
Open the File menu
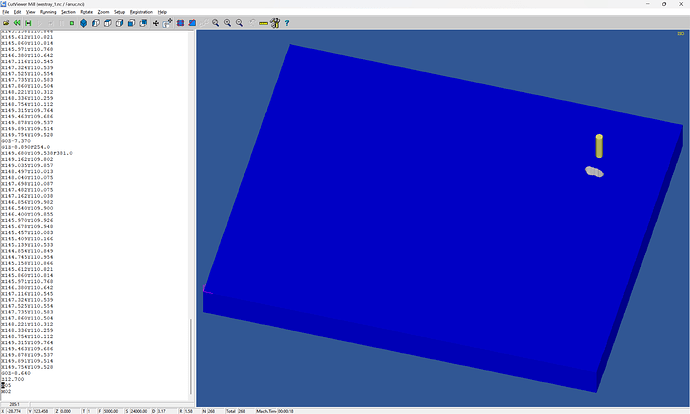tap(5, 12)
